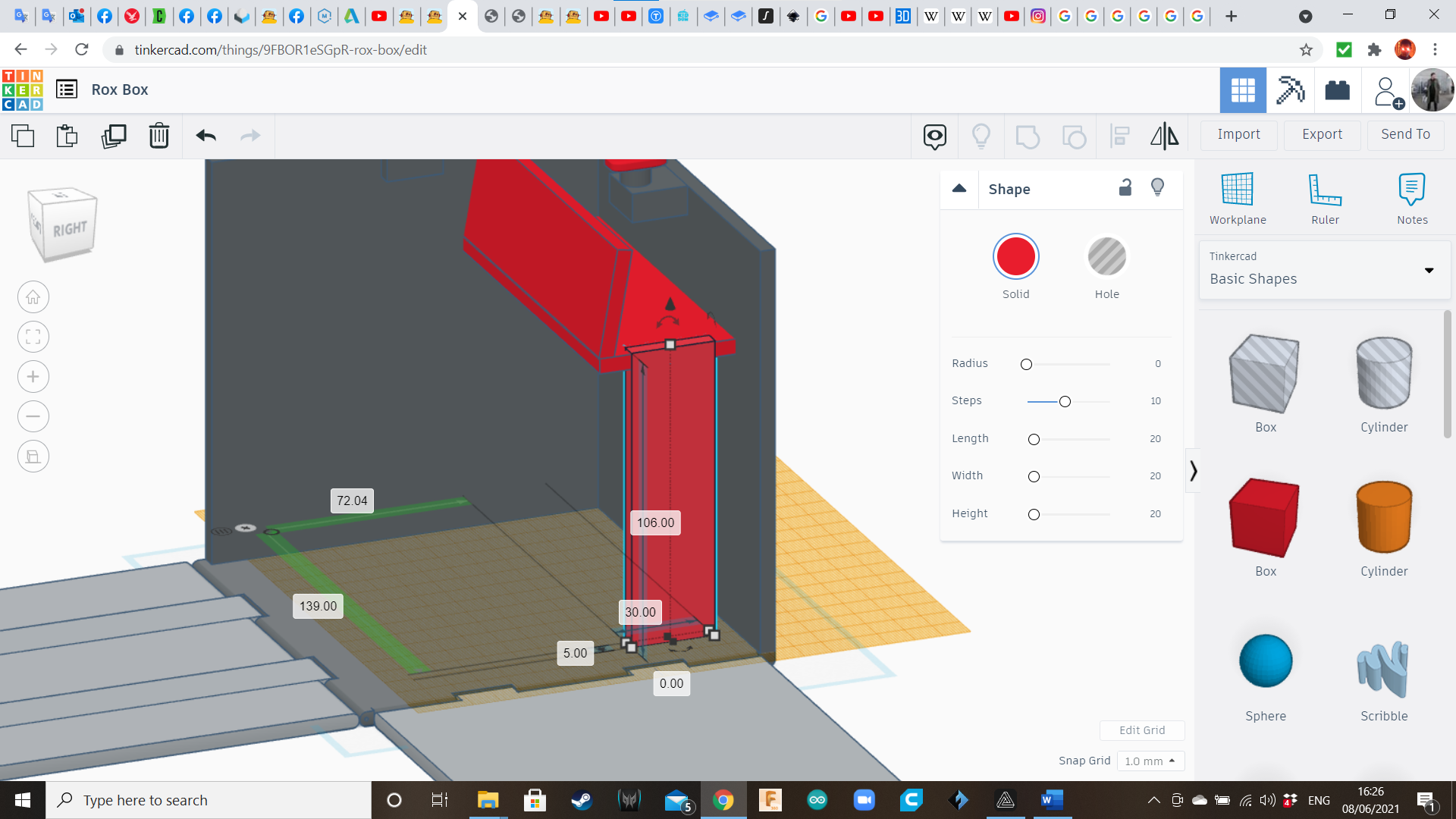
Task: Set the shape to Solid
Action: 1015,257
